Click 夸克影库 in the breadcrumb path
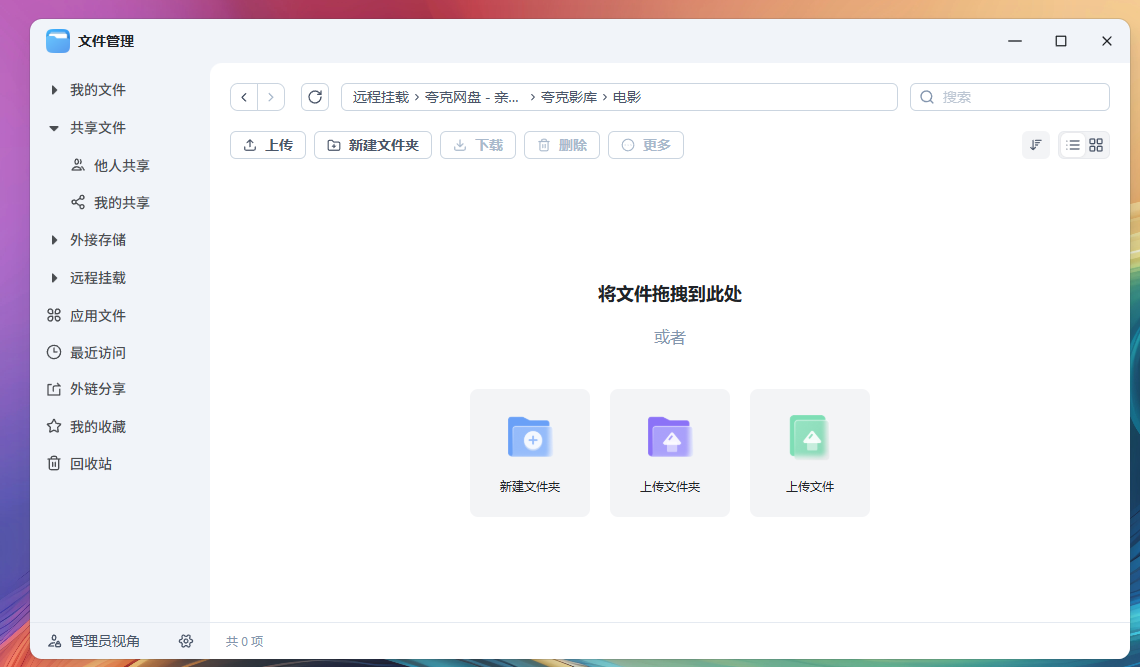1140x667 pixels. click(x=569, y=97)
